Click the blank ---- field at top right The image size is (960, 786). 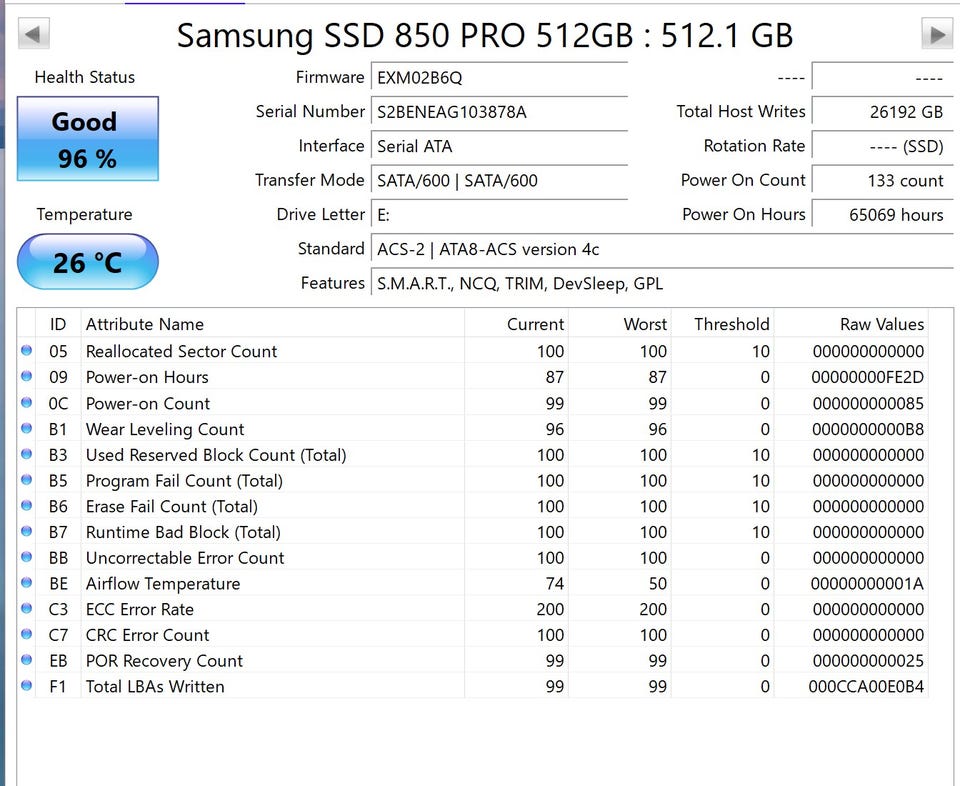click(x=882, y=78)
